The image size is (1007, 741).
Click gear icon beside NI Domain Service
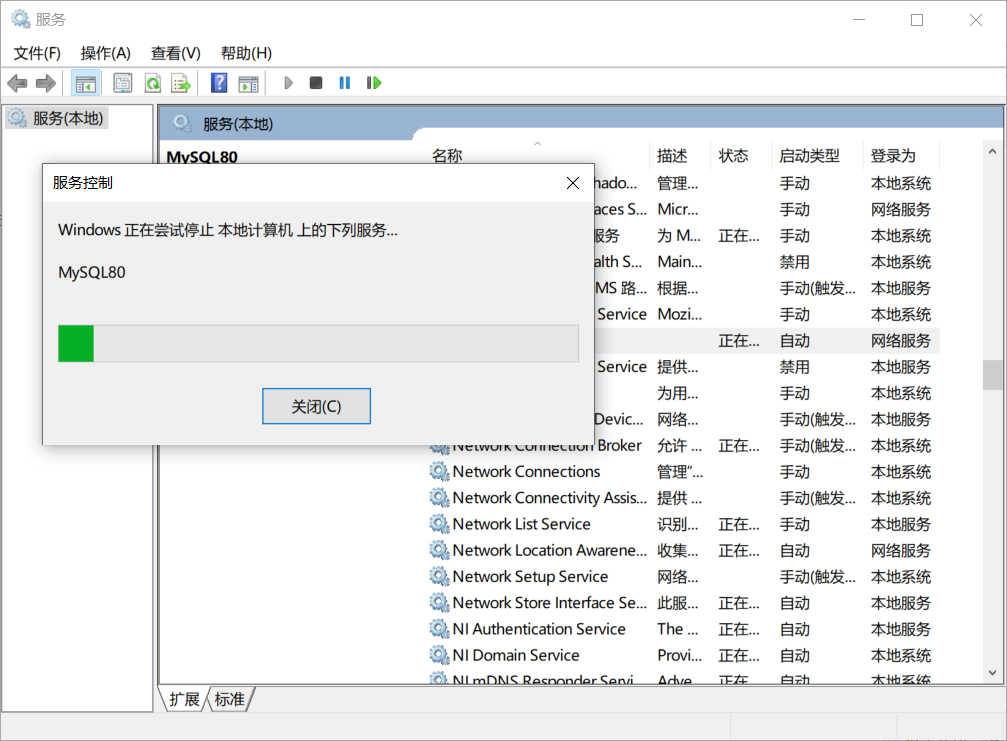click(439, 656)
